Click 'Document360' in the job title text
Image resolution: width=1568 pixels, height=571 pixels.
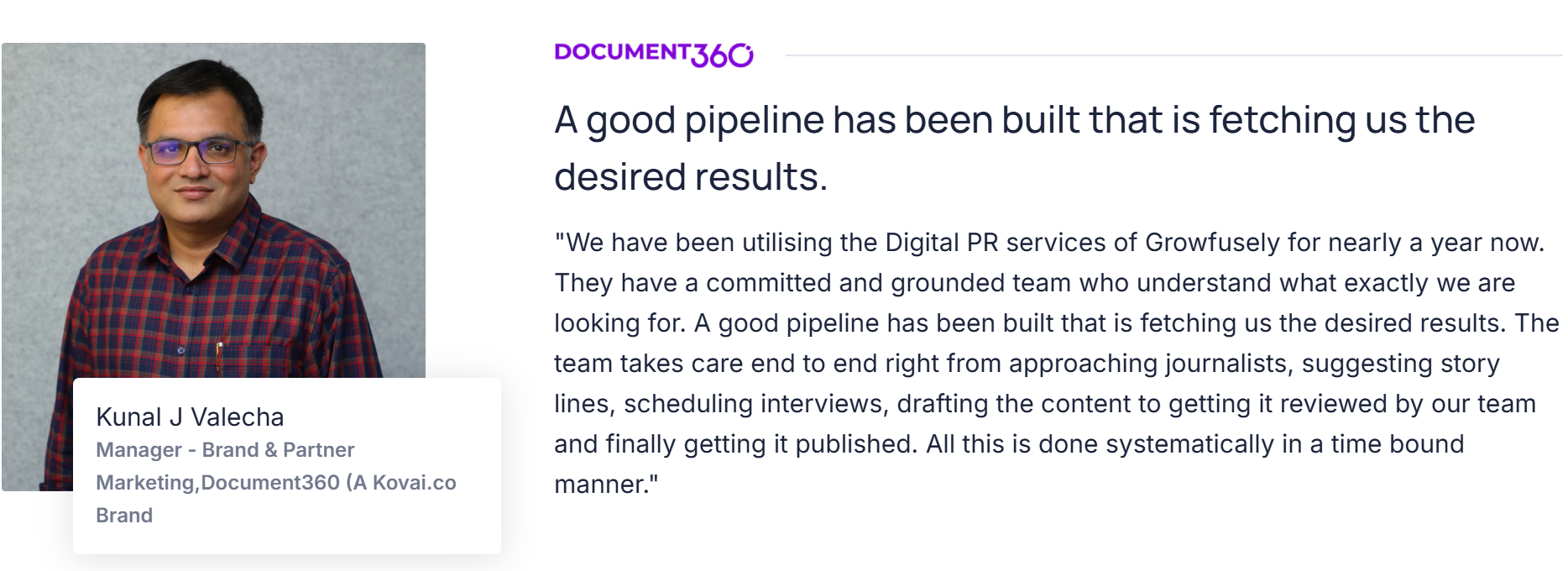[270, 483]
